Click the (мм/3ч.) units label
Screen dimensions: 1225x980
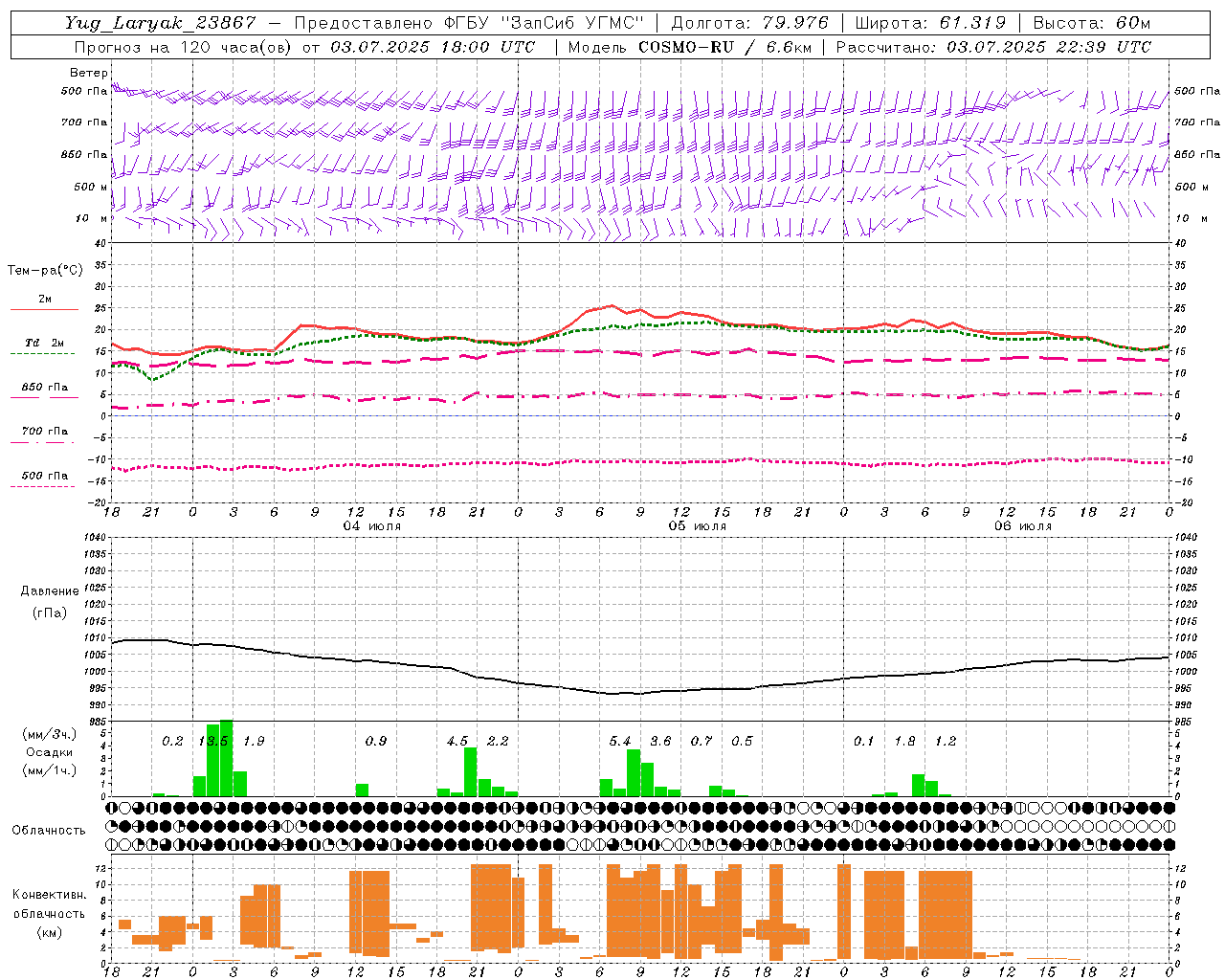coord(49,734)
